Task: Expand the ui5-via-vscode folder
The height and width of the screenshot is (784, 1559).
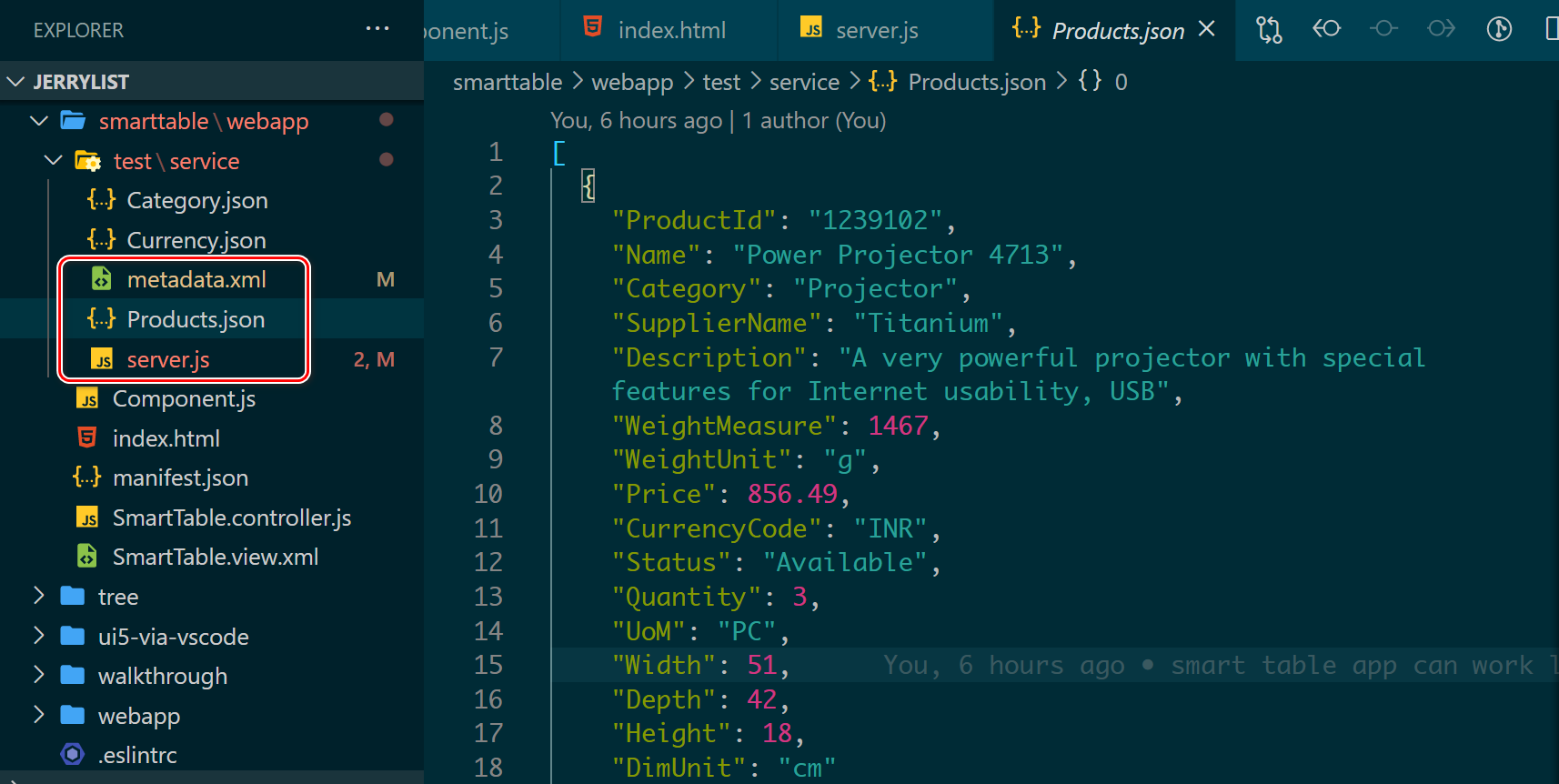Action: pos(39,636)
